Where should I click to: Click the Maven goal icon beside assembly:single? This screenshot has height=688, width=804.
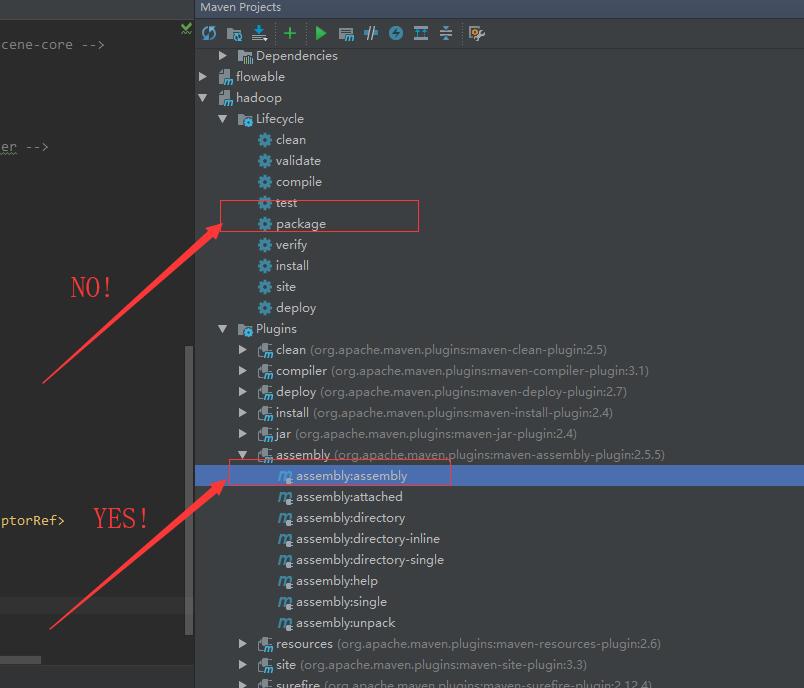pos(285,602)
